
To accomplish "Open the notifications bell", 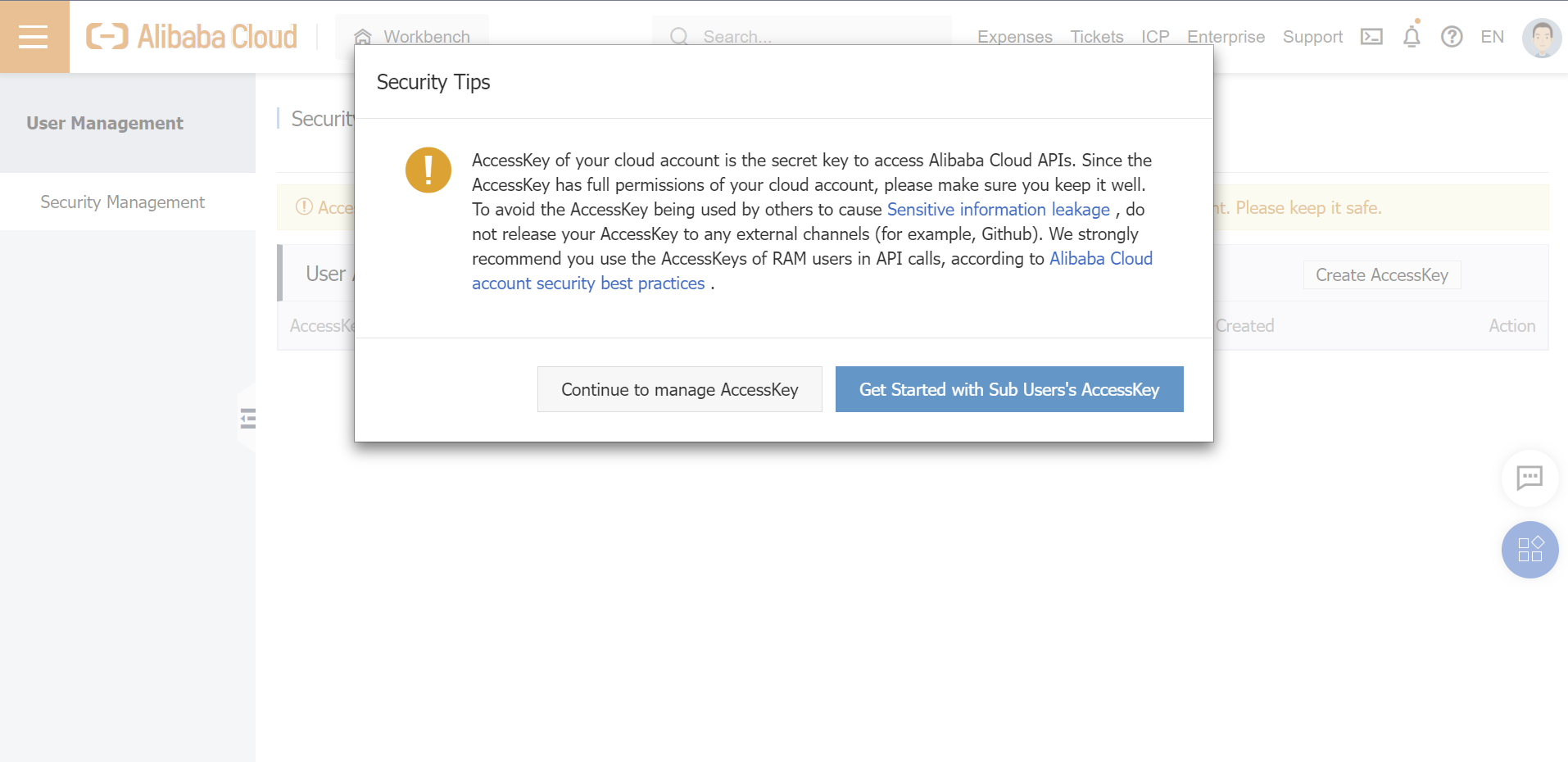I will coord(1412,36).
